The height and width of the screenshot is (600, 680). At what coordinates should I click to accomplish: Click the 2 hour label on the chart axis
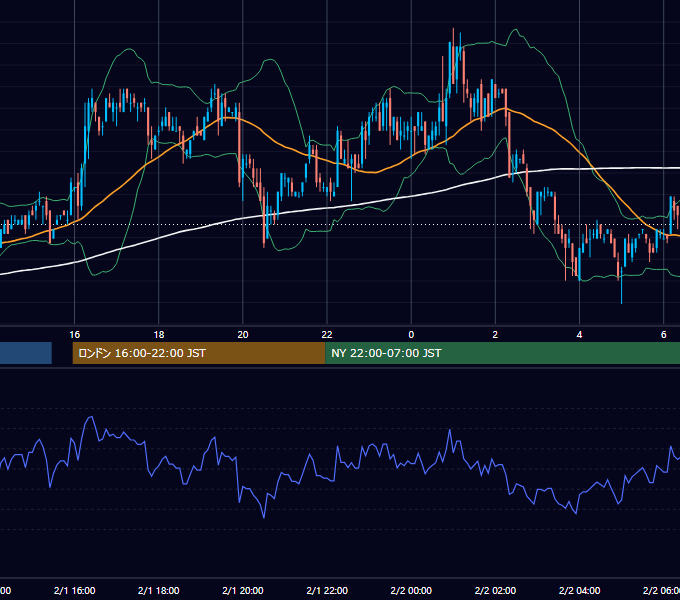tap(495, 335)
